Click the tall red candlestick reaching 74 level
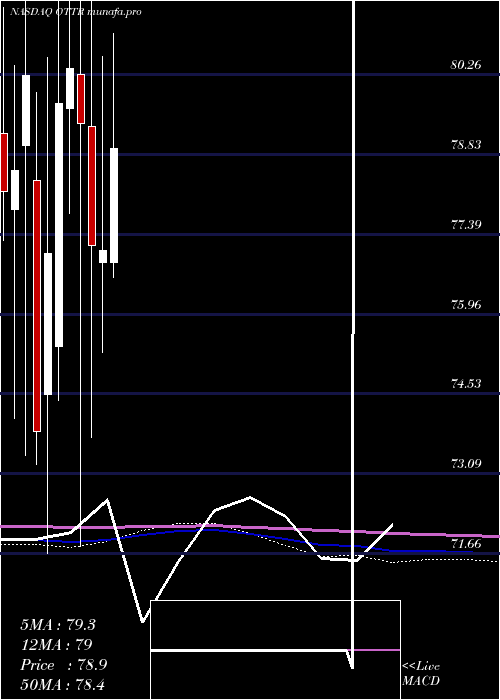The image size is (500, 700). [37, 306]
